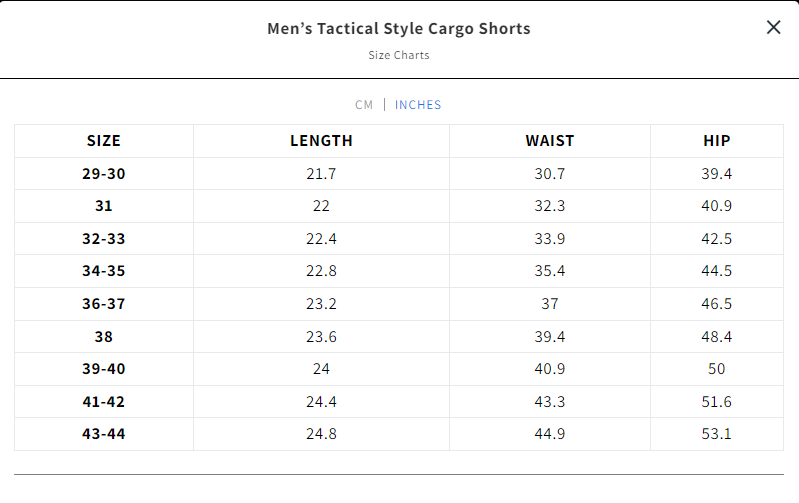Select the 41-42 size row label
Image resolution: width=799 pixels, height=503 pixels.
(104, 402)
